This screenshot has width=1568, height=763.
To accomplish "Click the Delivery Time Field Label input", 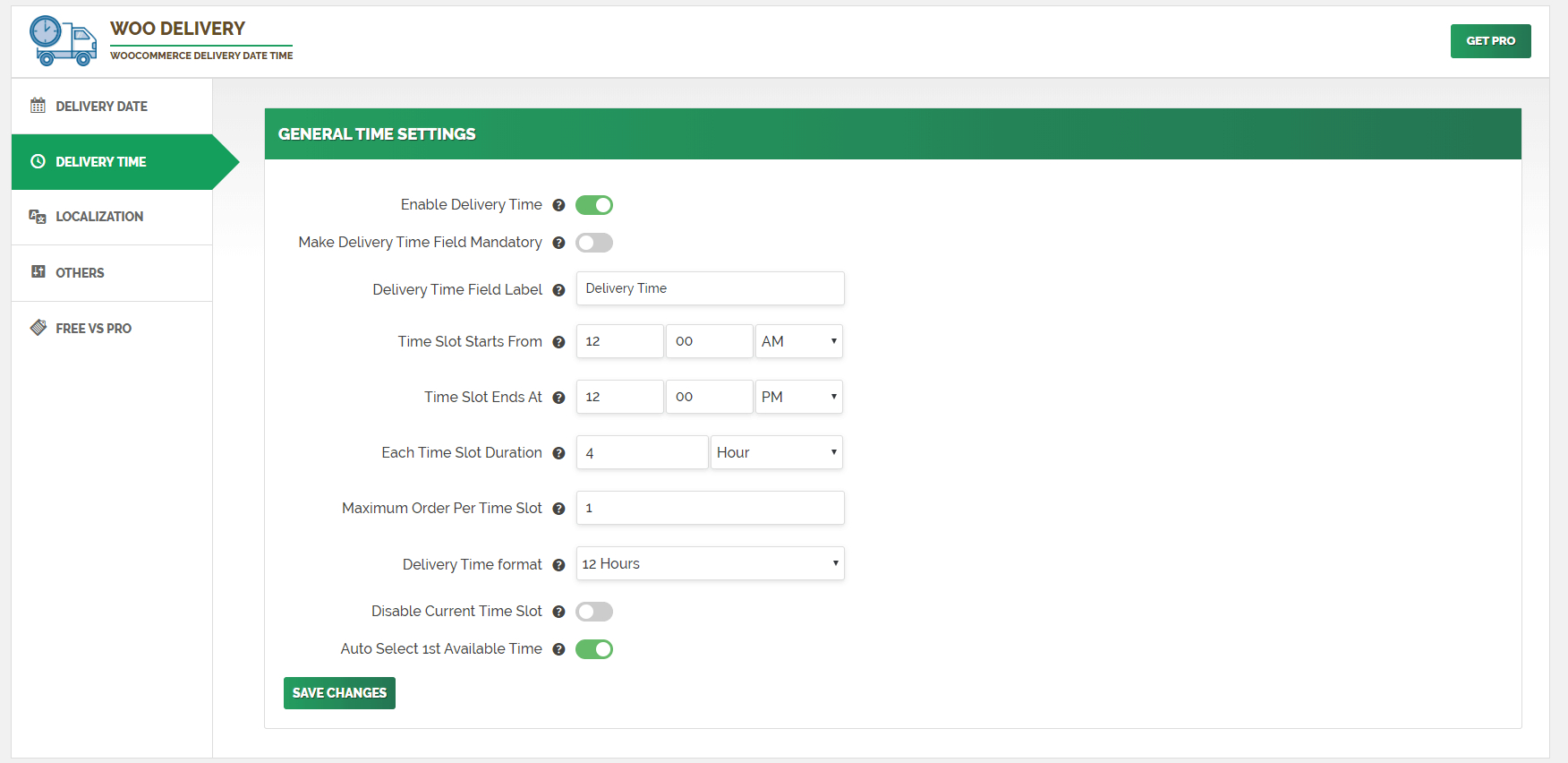I will coord(711,288).
